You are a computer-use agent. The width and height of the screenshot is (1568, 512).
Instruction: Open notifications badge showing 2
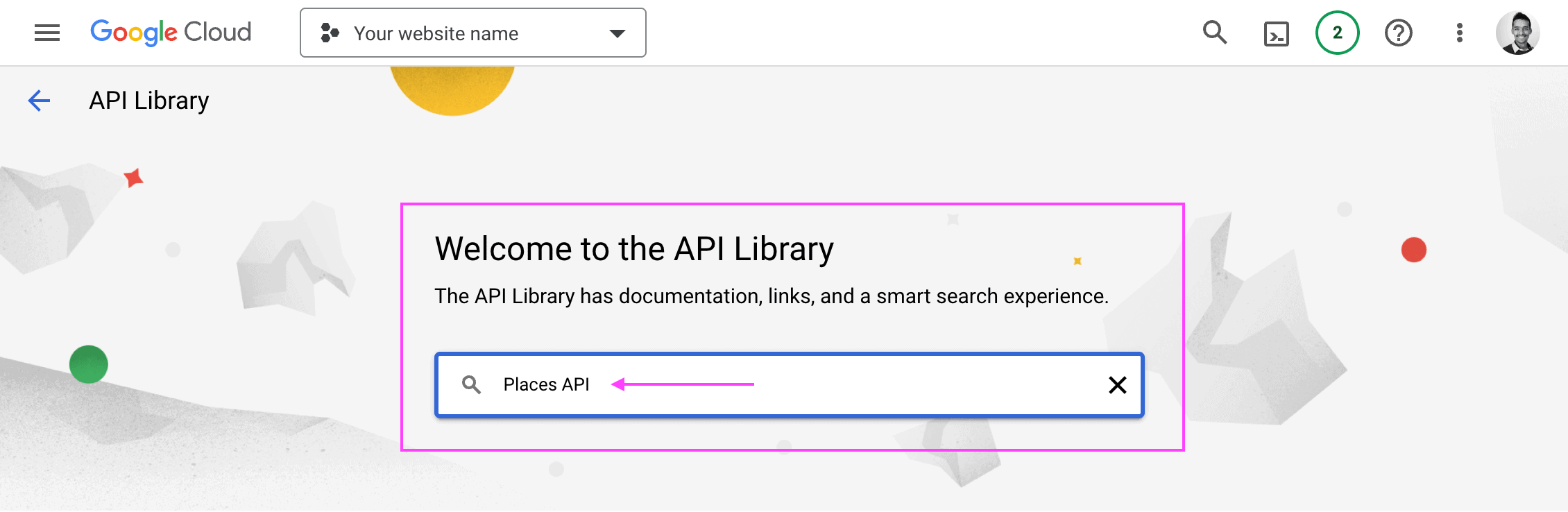[1337, 33]
